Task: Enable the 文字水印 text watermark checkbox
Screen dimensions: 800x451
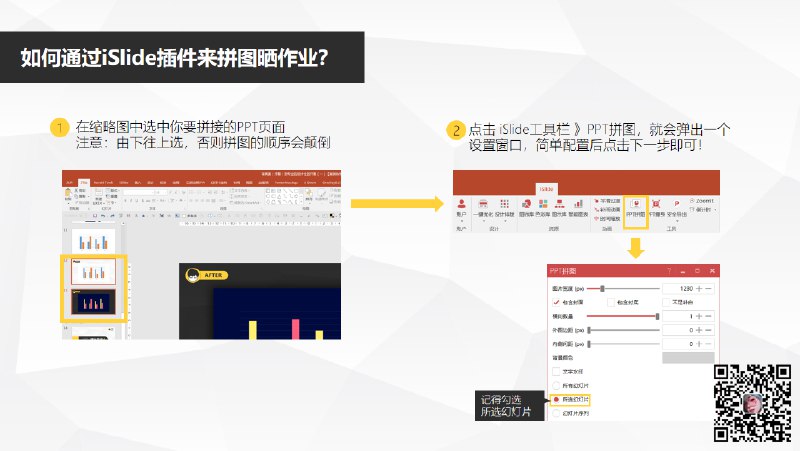Action: (556, 371)
